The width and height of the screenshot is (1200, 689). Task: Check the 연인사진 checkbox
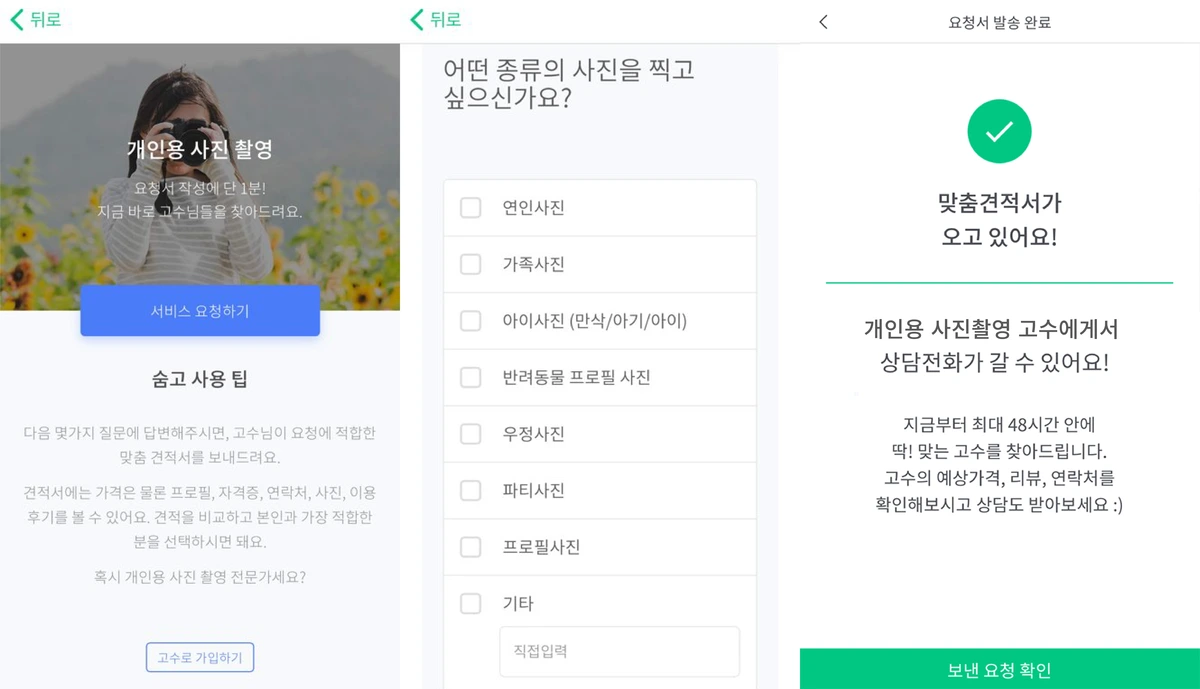pyautogui.click(x=470, y=208)
